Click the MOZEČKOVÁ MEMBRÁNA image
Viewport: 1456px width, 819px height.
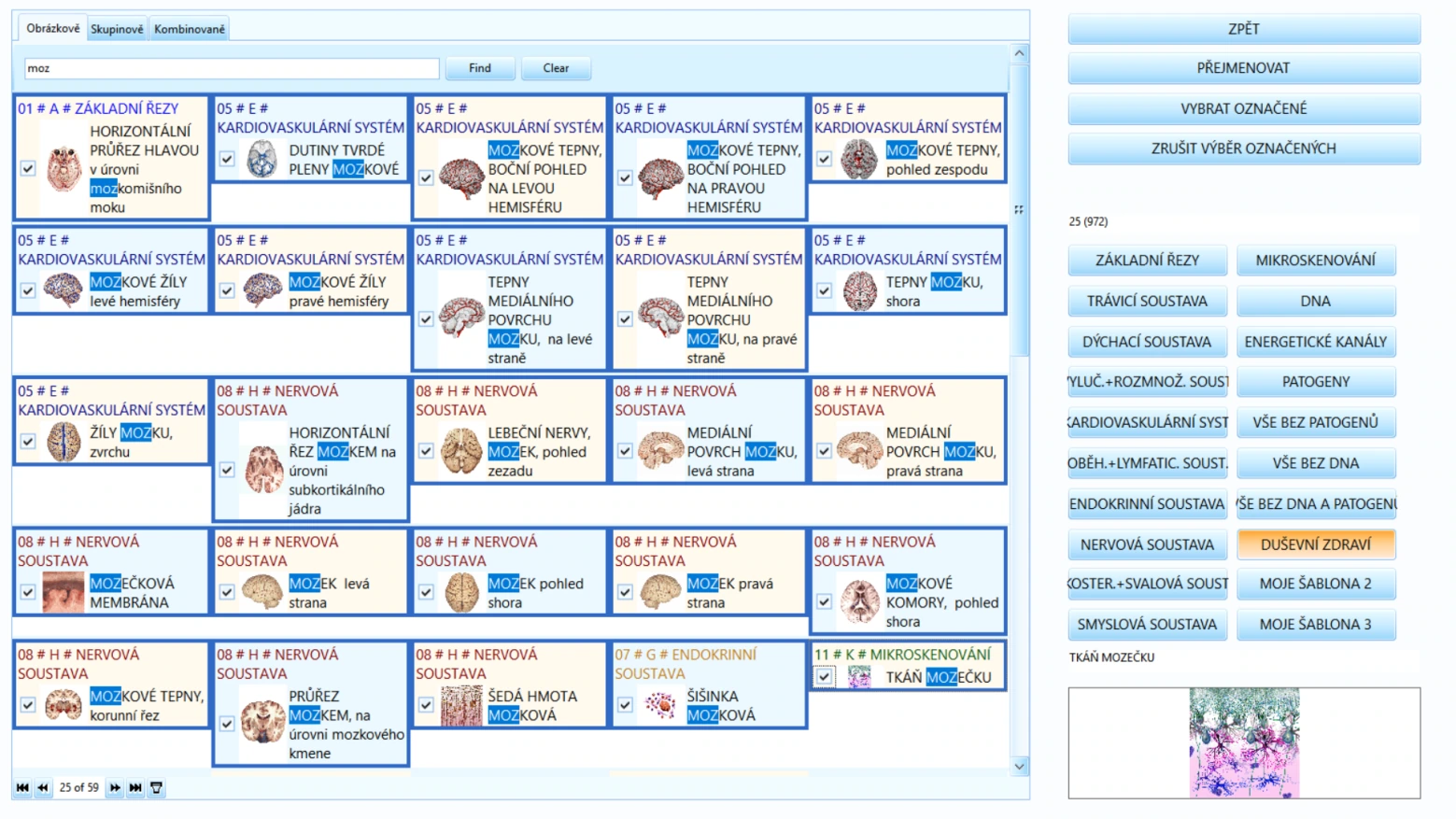[64, 592]
